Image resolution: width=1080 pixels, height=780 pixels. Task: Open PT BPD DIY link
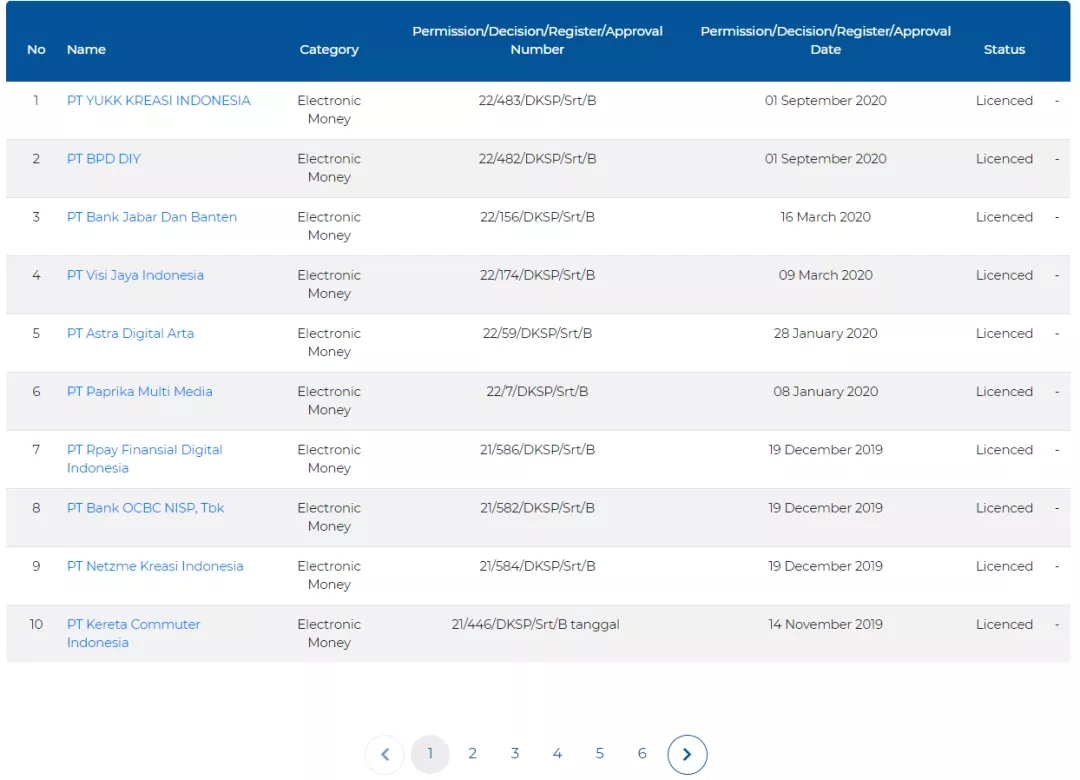(104, 159)
